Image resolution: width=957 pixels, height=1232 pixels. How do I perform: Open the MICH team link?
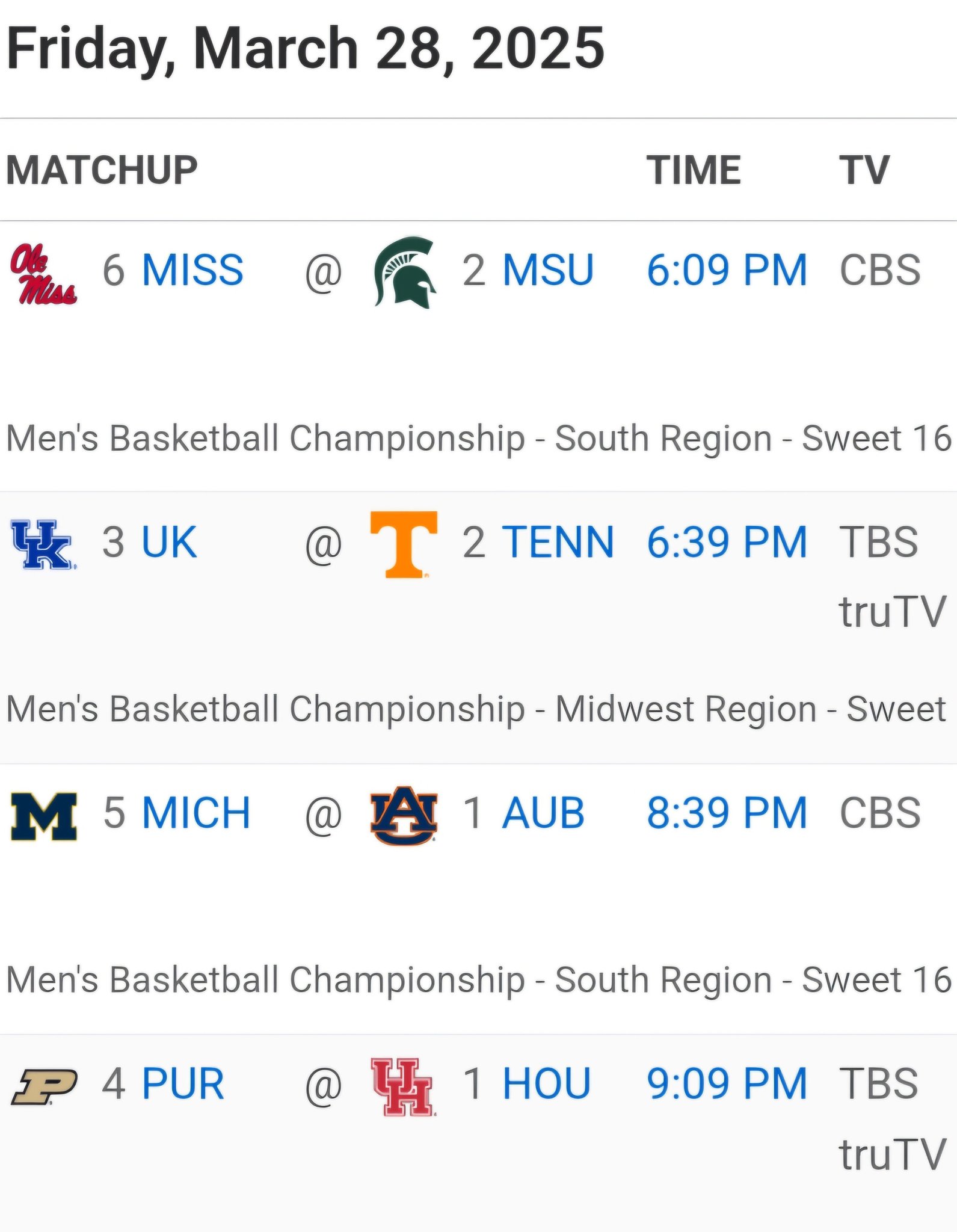pyautogui.click(x=196, y=813)
